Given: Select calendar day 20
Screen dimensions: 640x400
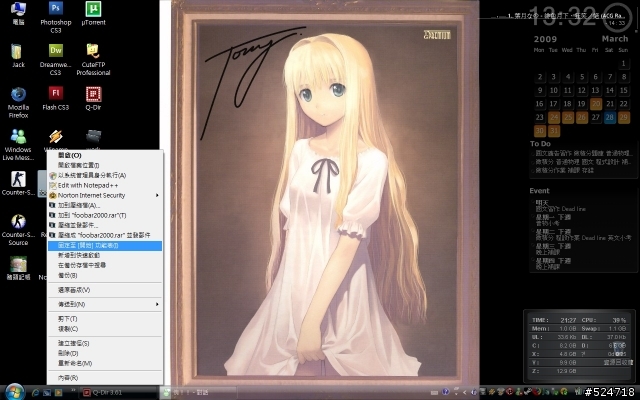Looking at the screenshot, I should click(596, 104).
